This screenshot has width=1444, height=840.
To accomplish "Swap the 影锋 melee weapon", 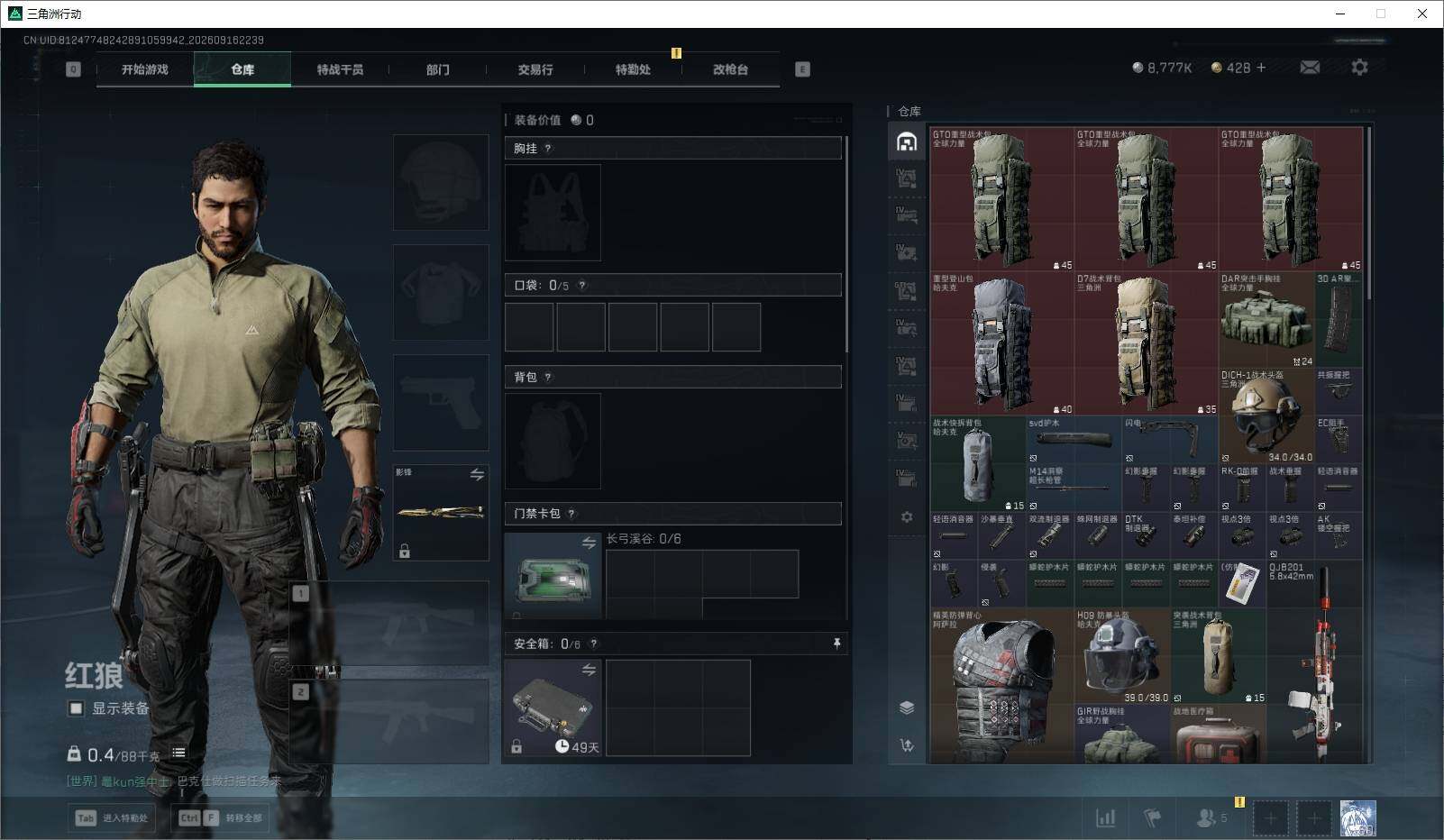I will (477, 474).
